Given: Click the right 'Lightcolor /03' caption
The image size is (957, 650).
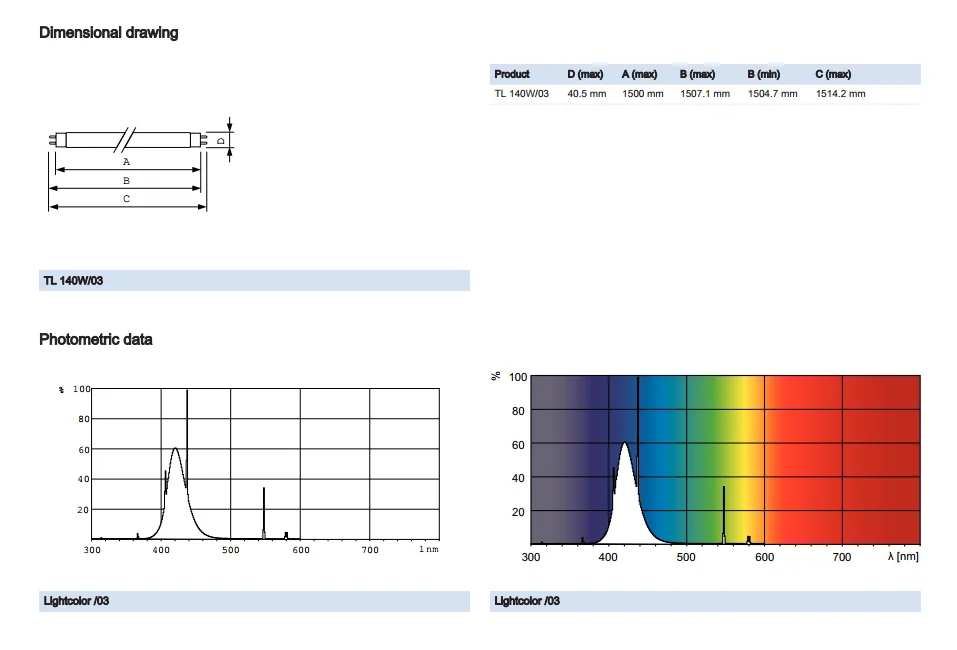Looking at the screenshot, I should (705, 601).
